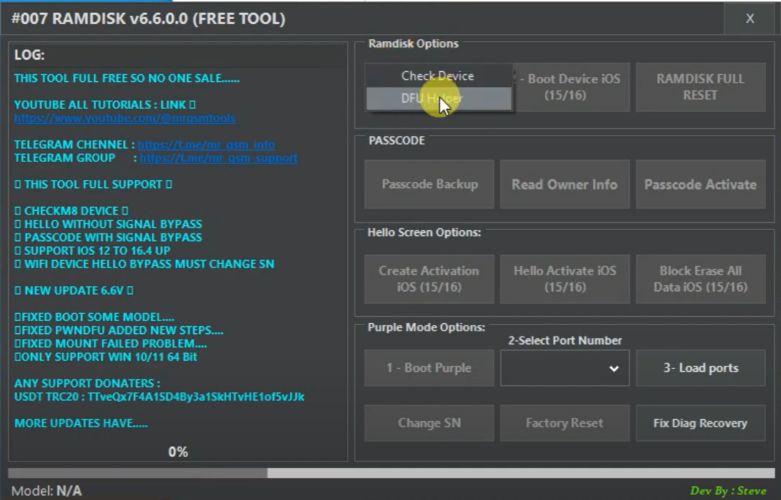Click the Read Owner Info button

click(564, 184)
